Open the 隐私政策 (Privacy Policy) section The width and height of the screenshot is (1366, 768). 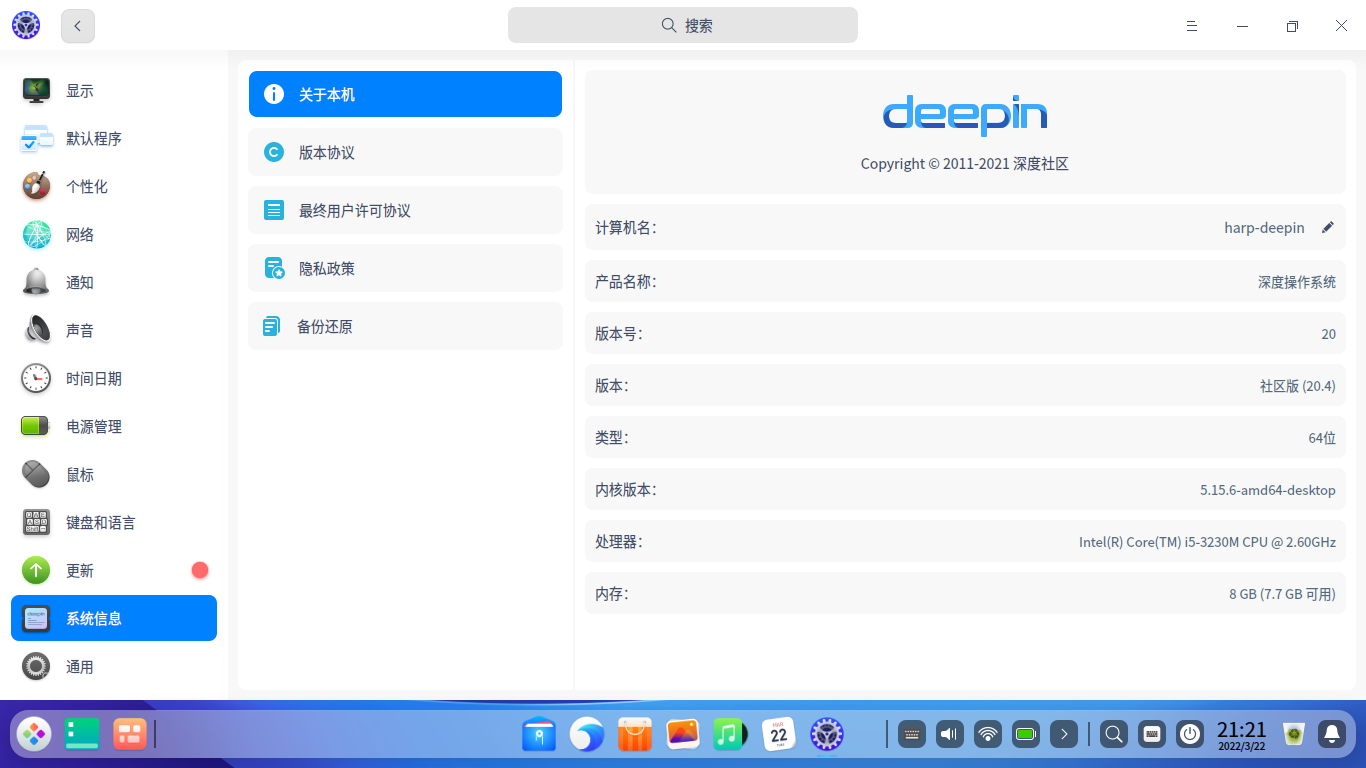point(405,268)
